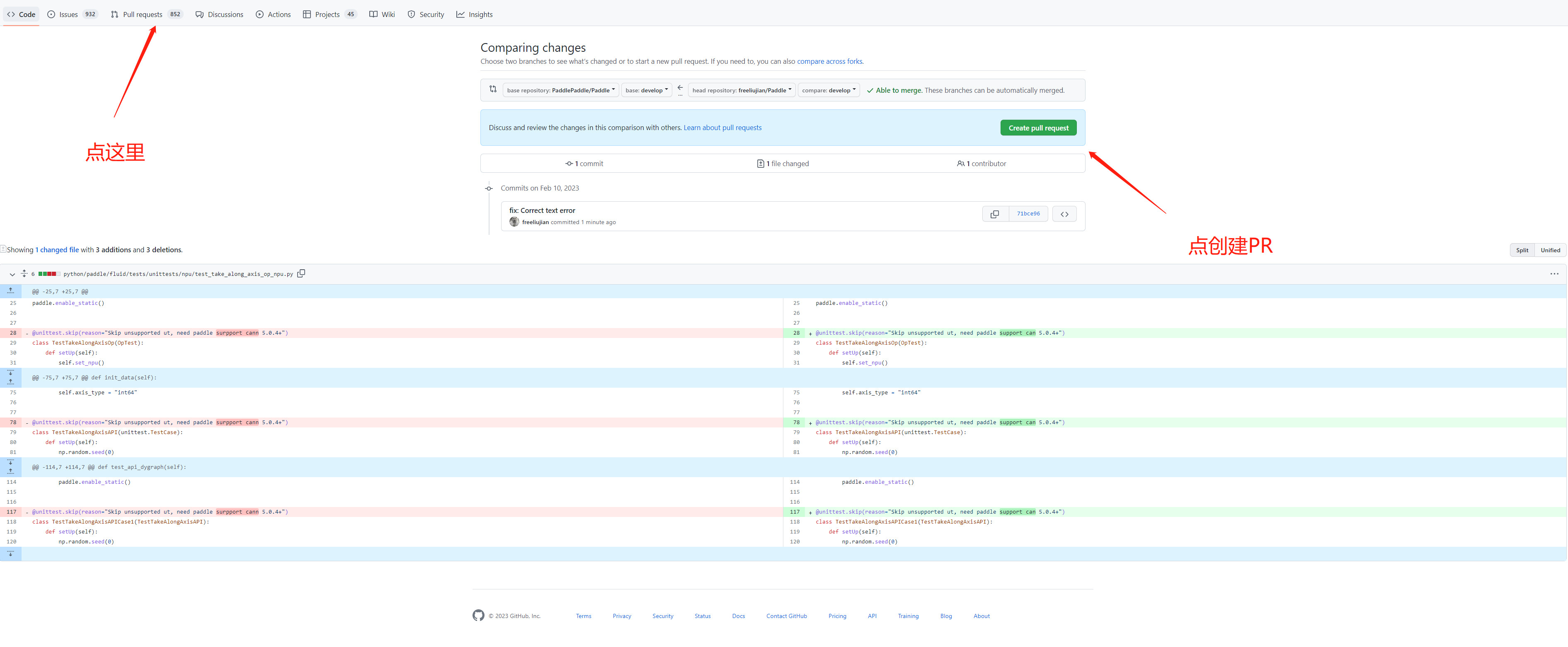Open freeliujian author link
The image size is (1568, 647).
535,222
